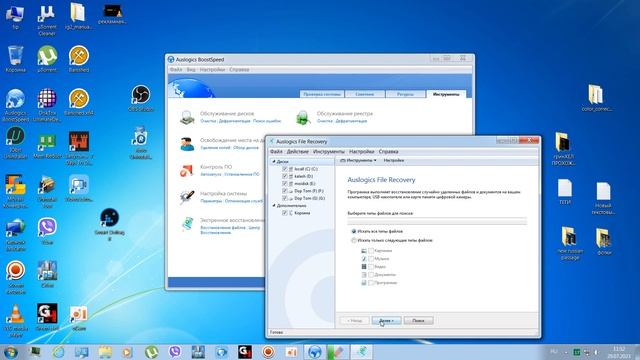Select 'Искать только следующие типы файлов' radio
Viewport: 640px width, 360px height.
[354, 241]
